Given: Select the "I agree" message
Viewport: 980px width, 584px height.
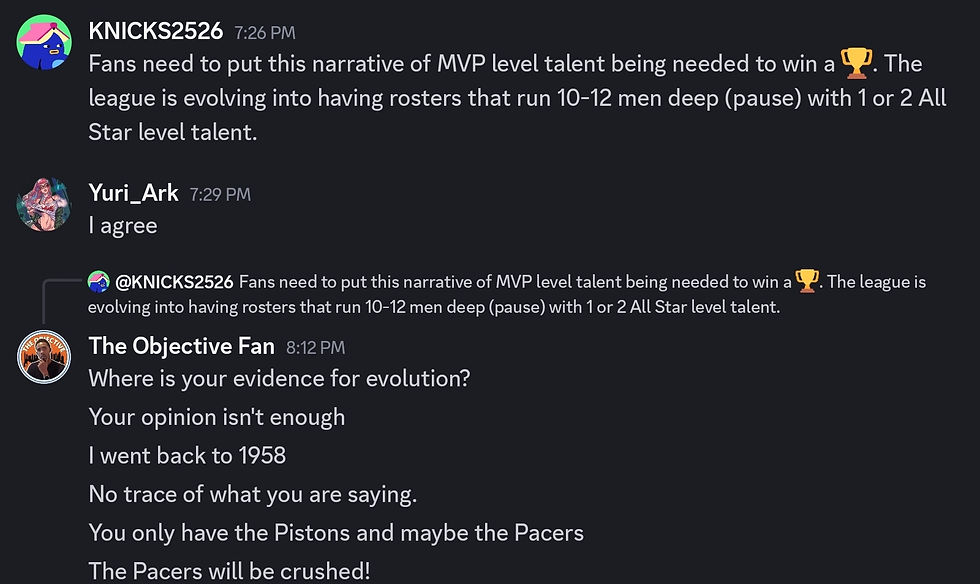Looking at the screenshot, I should coord(123,226).
